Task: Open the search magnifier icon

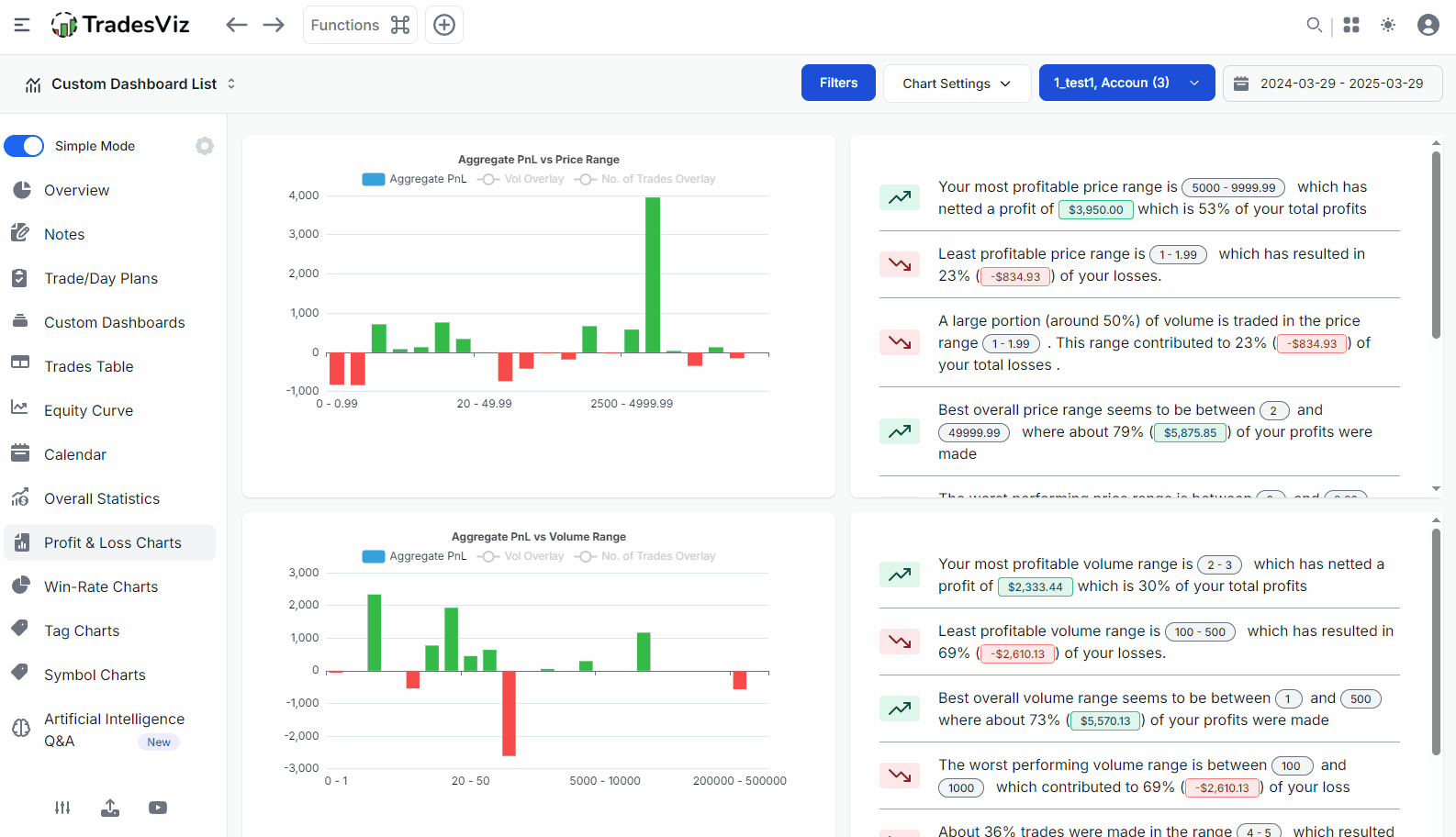Action: point(1315,25)
